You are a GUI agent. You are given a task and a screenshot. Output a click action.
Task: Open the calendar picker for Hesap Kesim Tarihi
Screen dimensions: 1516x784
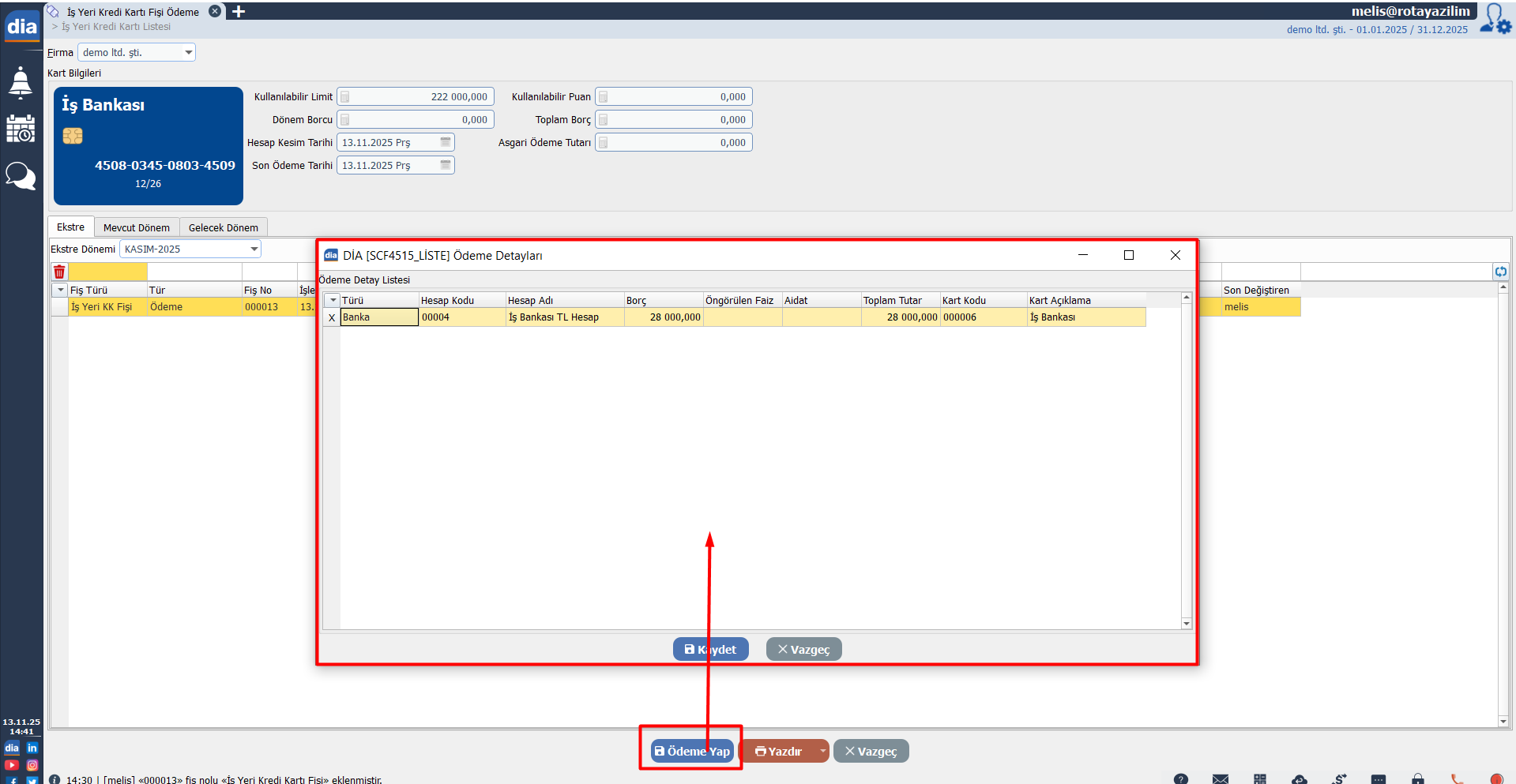point(446,142)
